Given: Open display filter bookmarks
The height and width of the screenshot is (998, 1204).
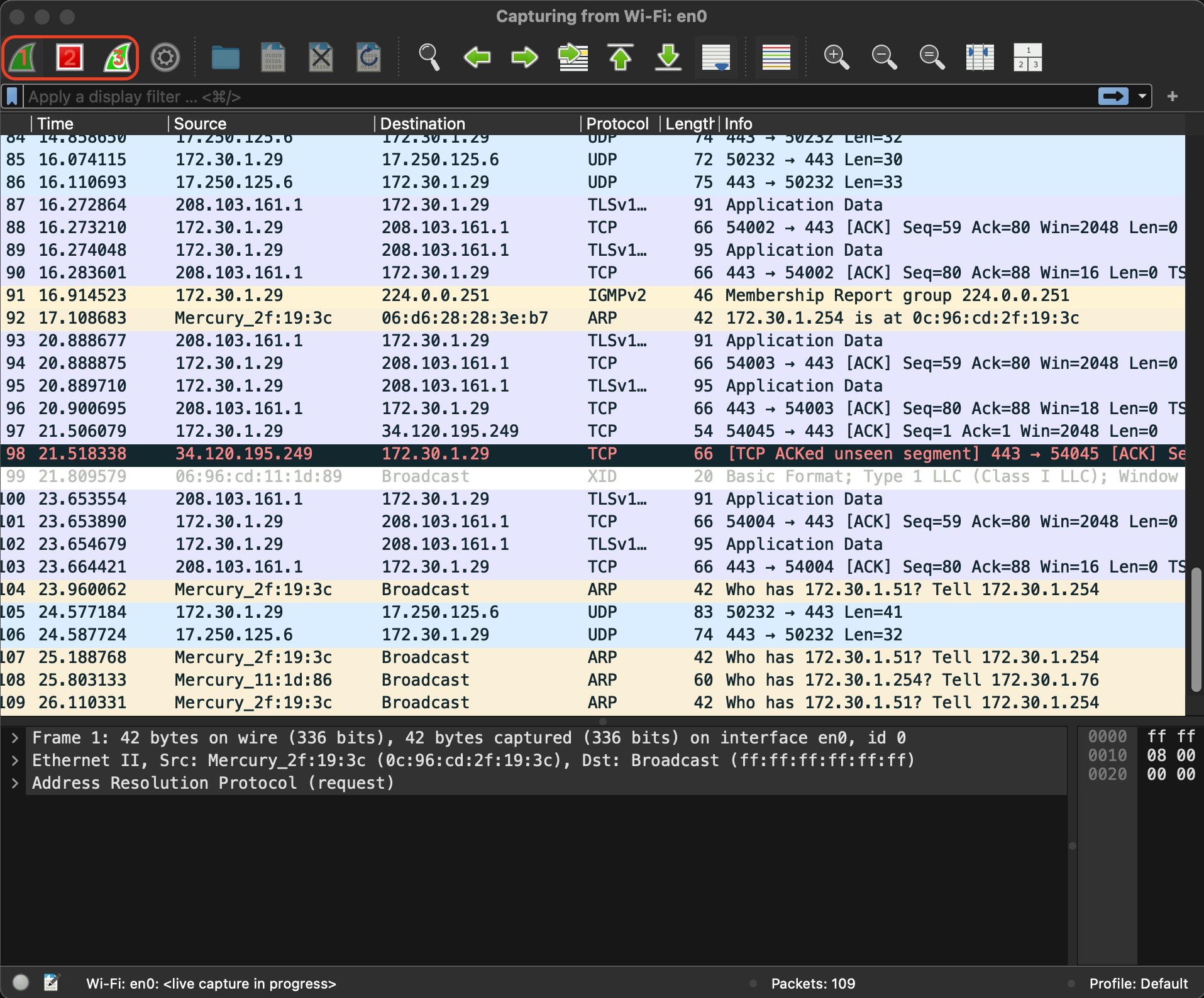Looking at the screenshot, I should tap(12, 97).
